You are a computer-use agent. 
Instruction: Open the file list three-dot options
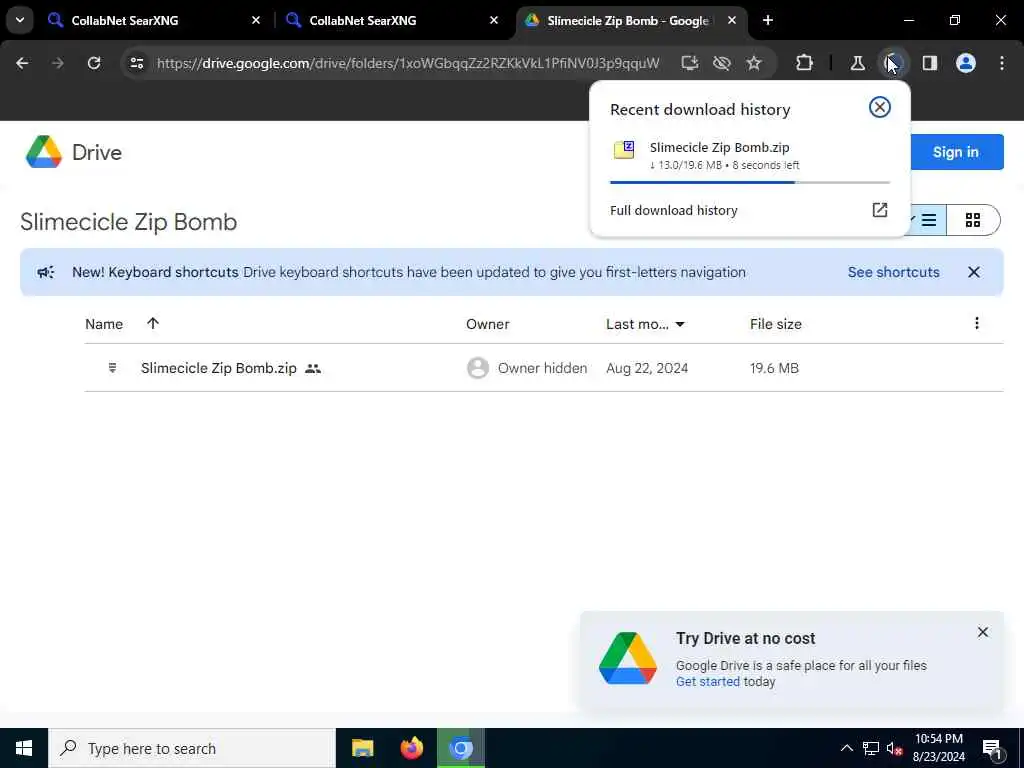(976, 323)
